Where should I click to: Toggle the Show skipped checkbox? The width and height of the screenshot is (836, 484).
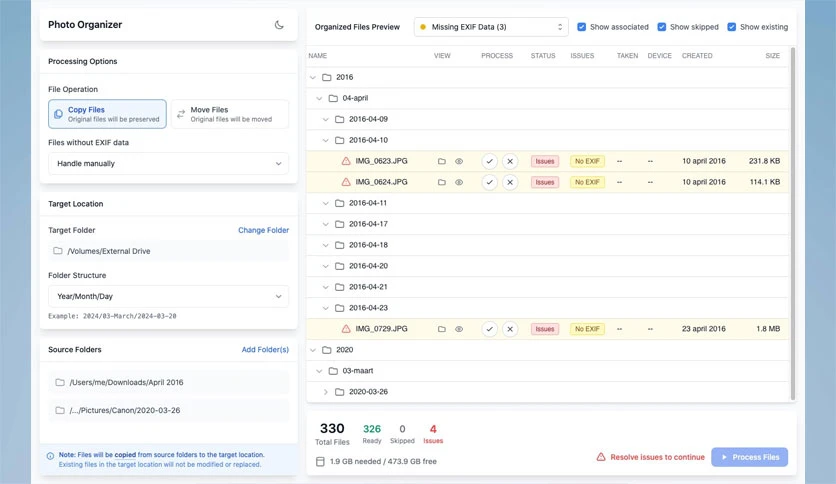(662, 27)
